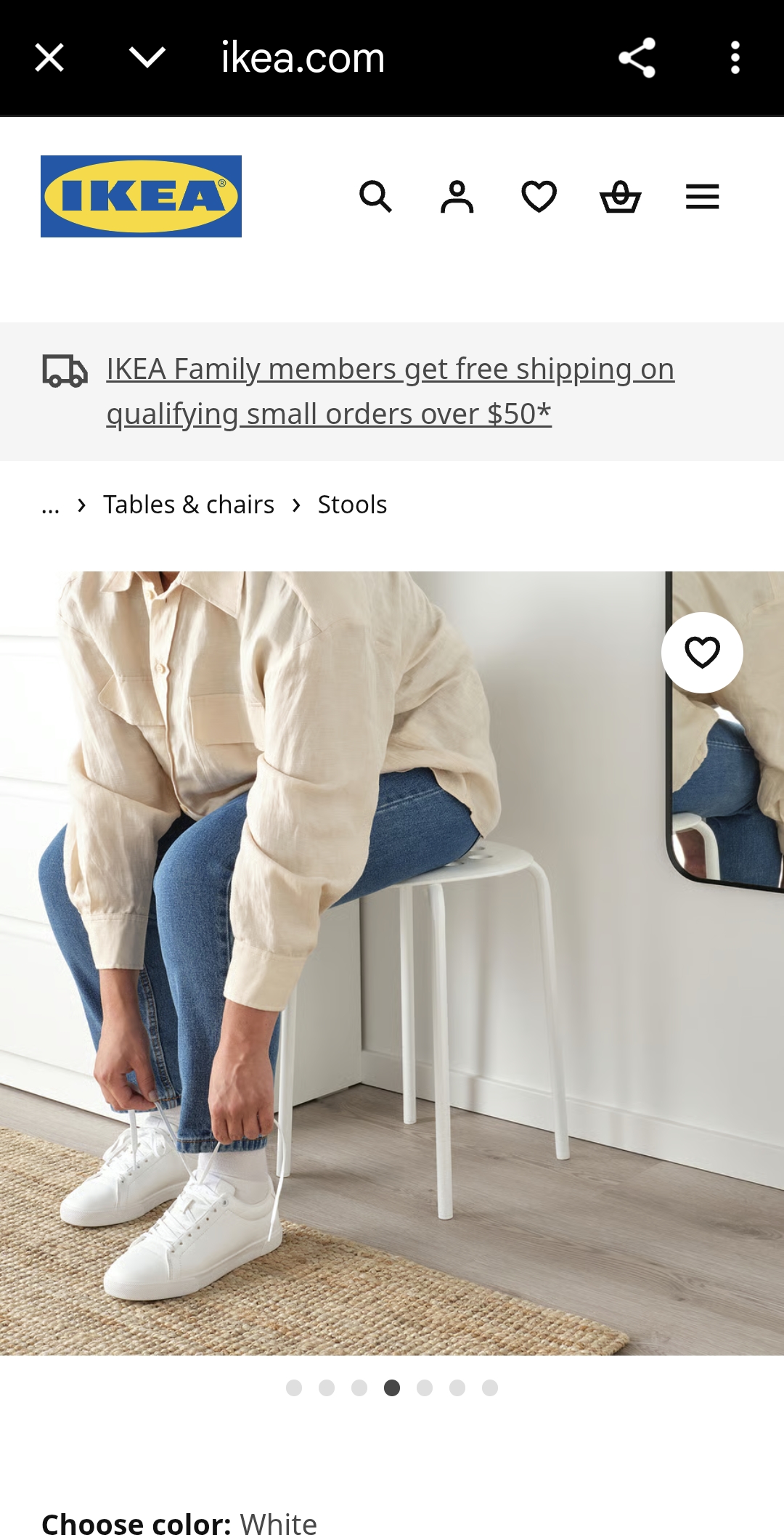The height and width of the screenshot is (1540, 784).
Task: Go to IKEA home logo
Action: coord(141,196)
